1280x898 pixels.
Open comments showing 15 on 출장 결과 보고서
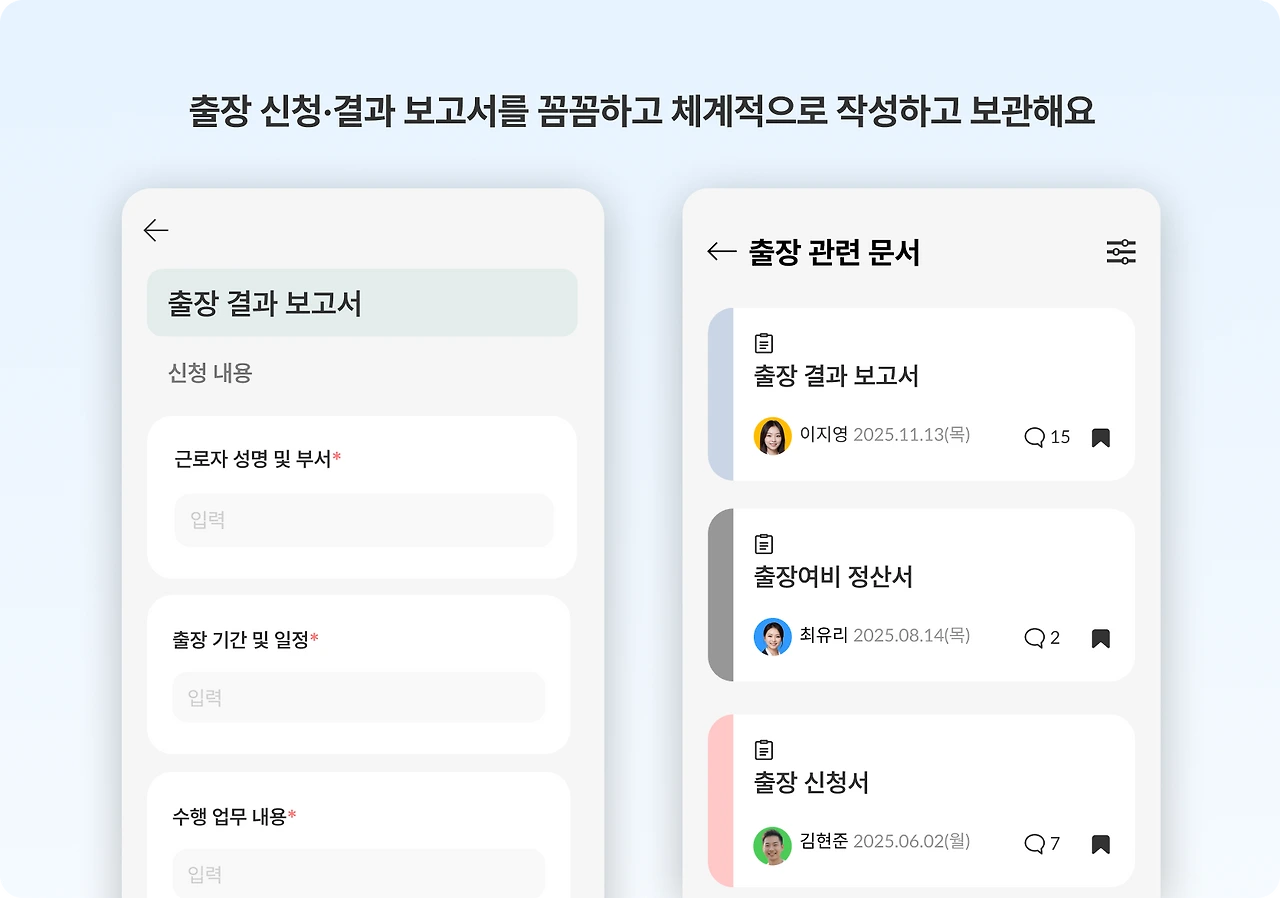pyautogui.click(x=1047, y=437)
